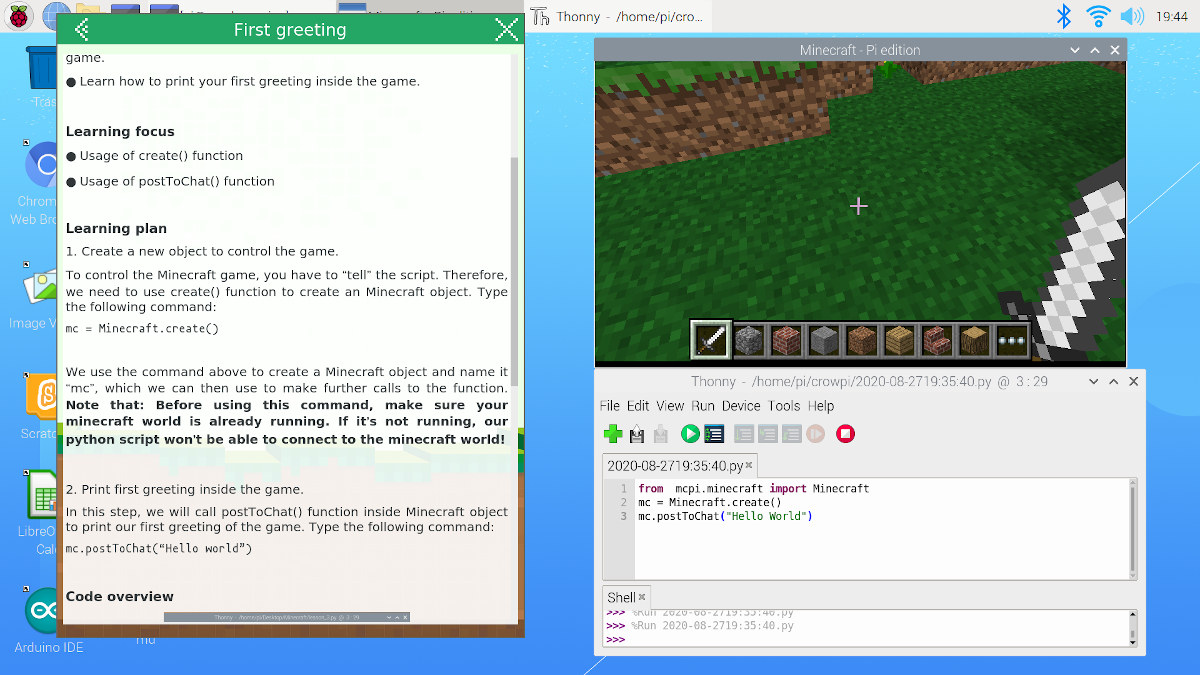Click the Open file icon in Thonny
1200x675 pixels.
637,434
